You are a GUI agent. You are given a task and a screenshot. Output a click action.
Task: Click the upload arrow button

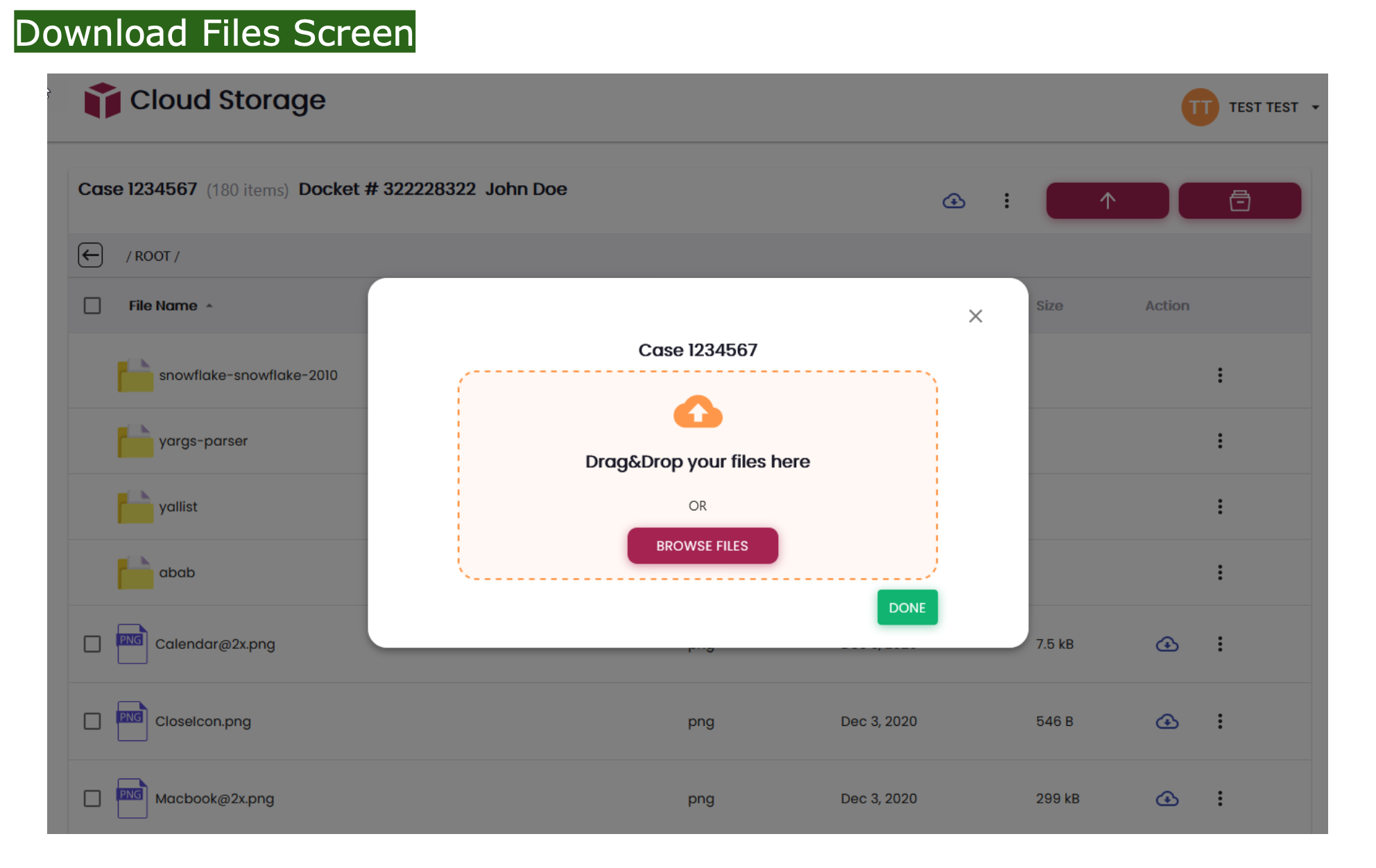pyautogui.click(x=1107, y=200)
